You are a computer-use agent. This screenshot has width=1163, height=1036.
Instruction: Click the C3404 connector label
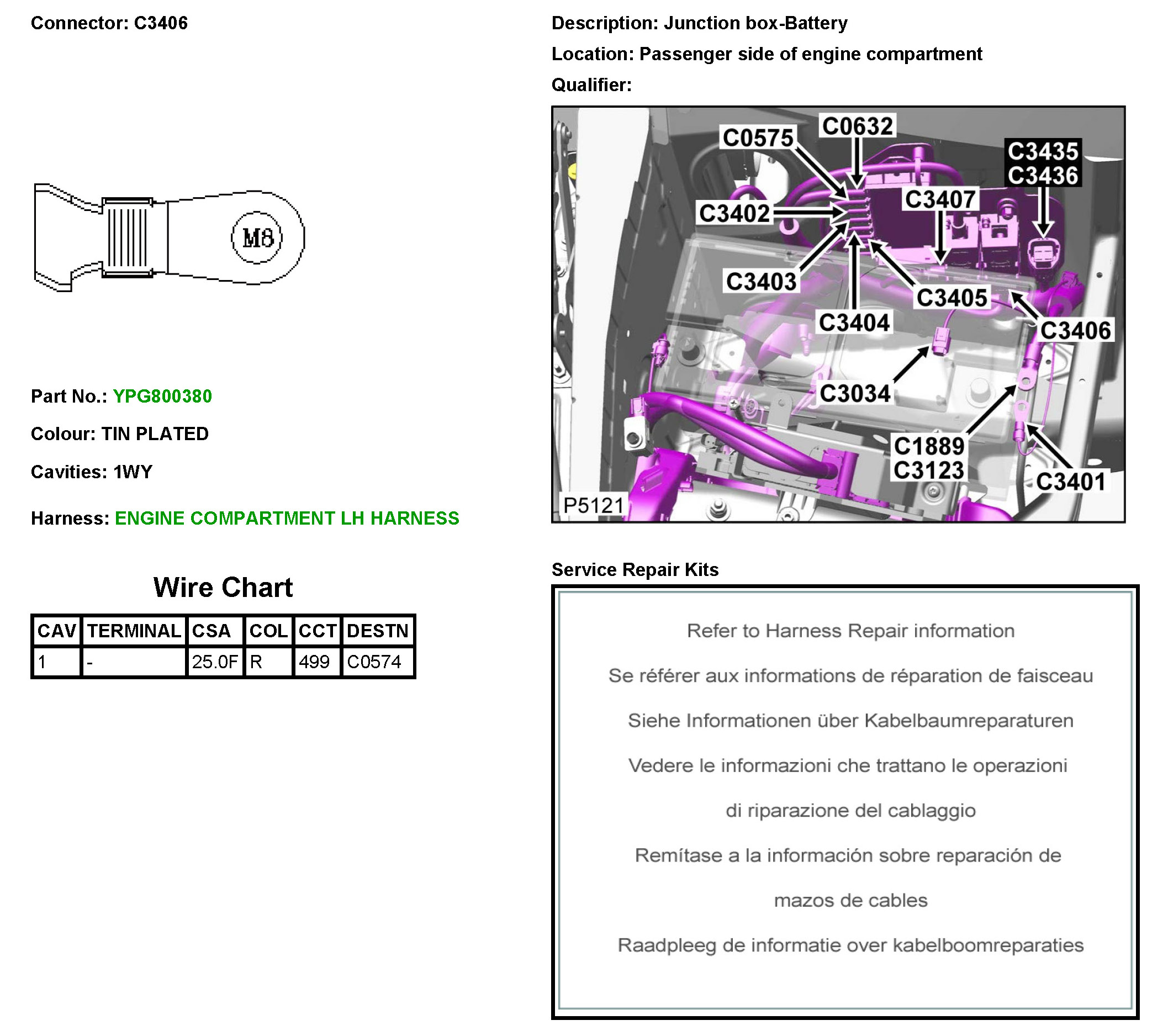pyautogui.click(x=854, y=323)
